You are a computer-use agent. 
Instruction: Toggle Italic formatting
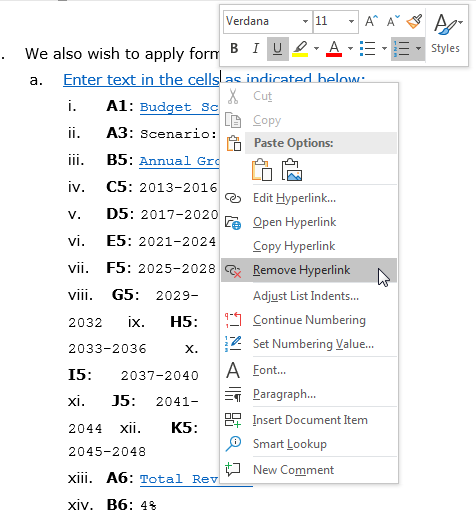tap(256, 49)
